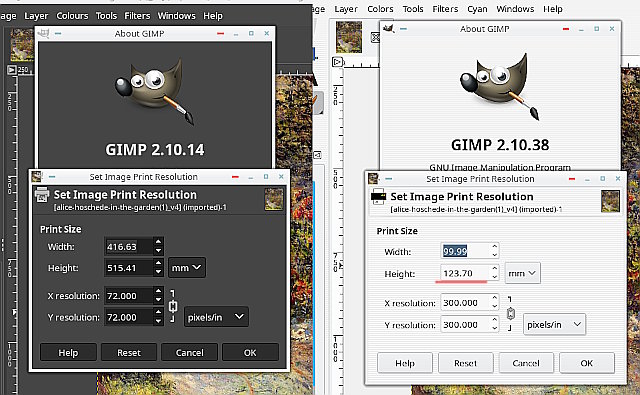Click Y resolution field showing 72.000
This screenshot has height=395, width=640.
129,317
